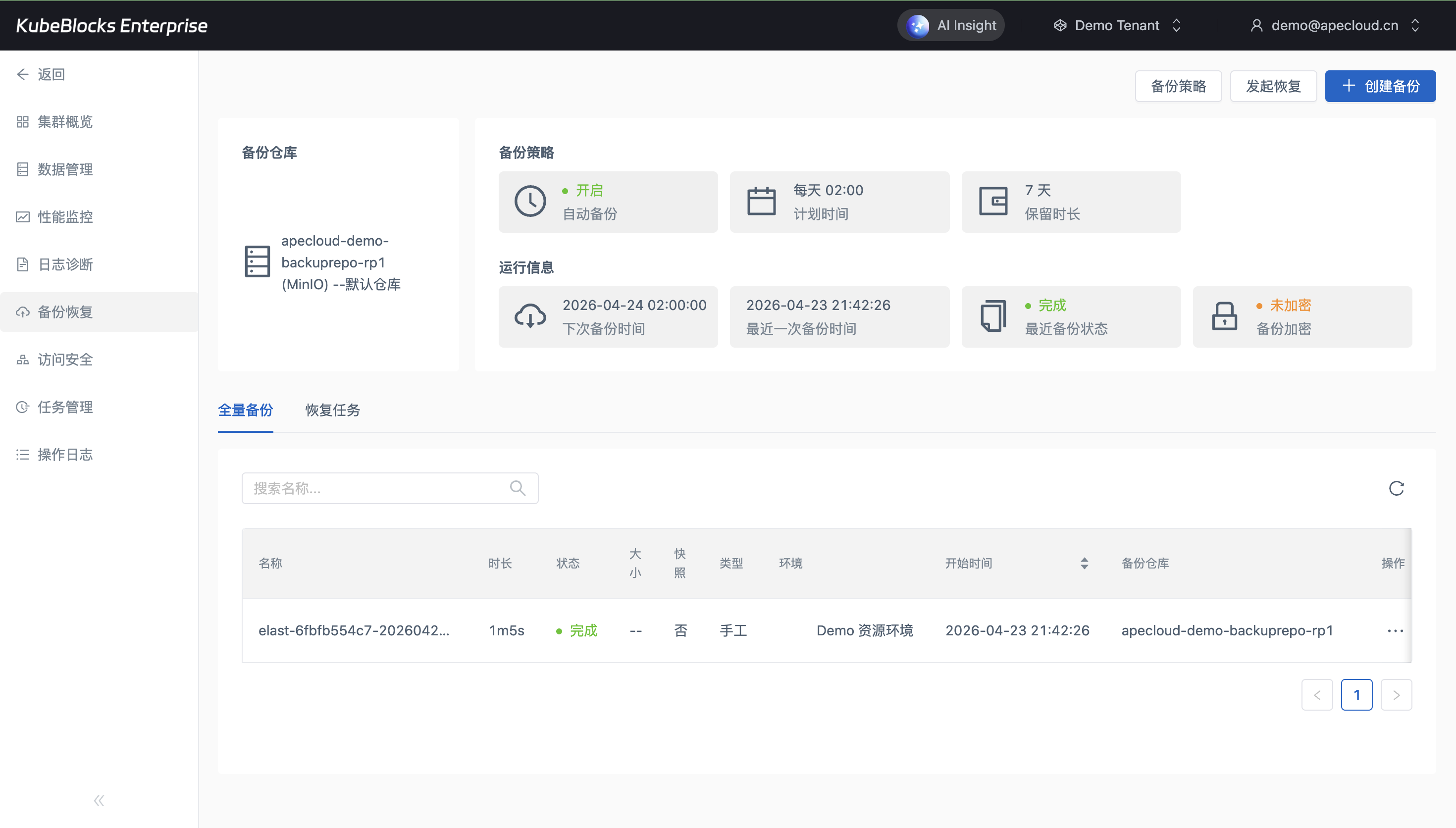Screen dimensions: 1456x828
Task: Focus the 搜索名称 input field
Action: 375,488
